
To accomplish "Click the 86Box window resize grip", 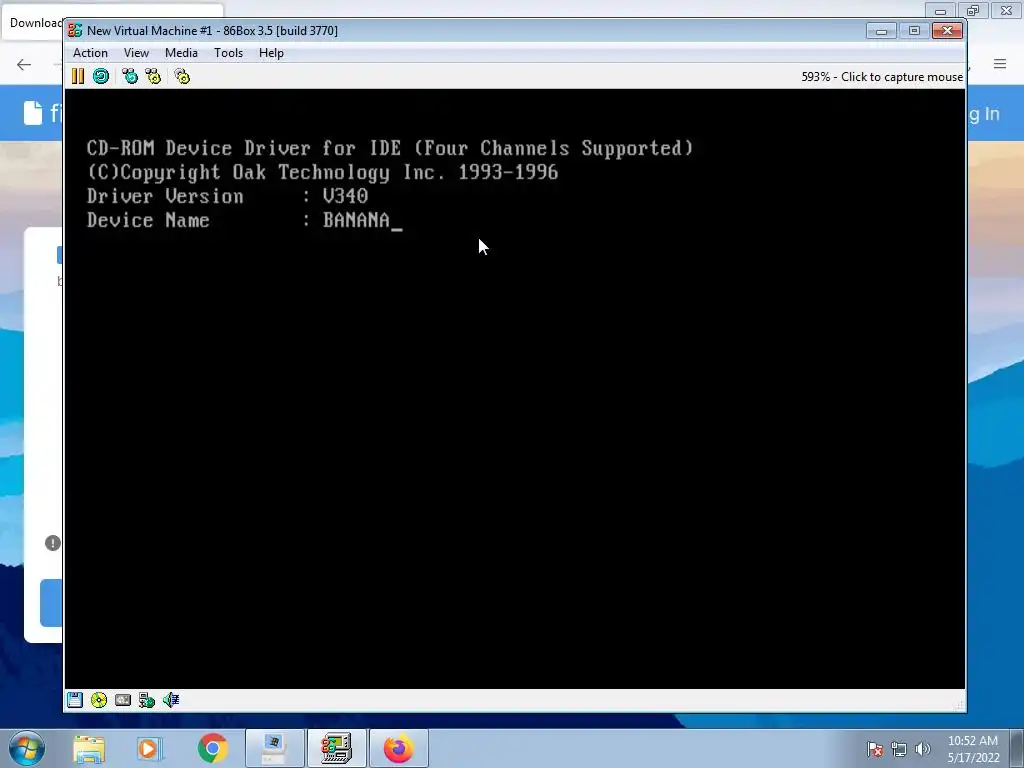I will tap(959, 705).
